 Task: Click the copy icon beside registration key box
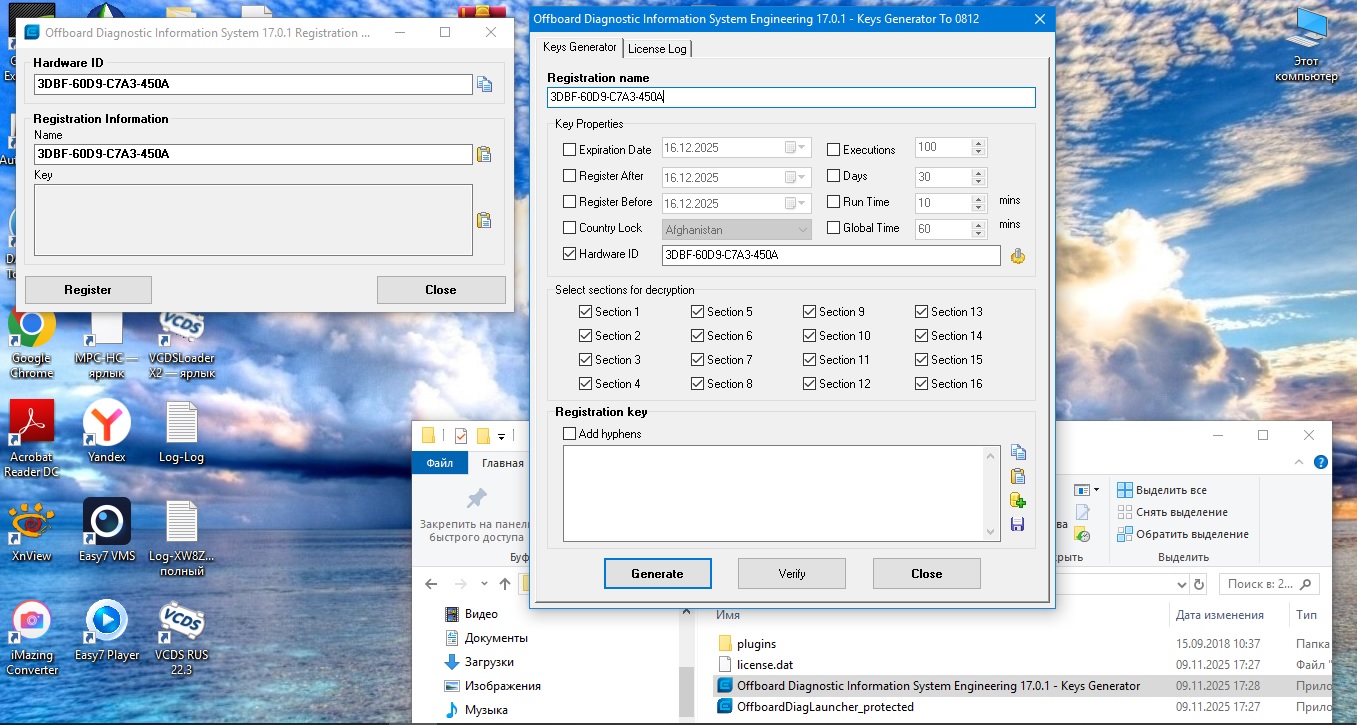(x=1018, y=452)
